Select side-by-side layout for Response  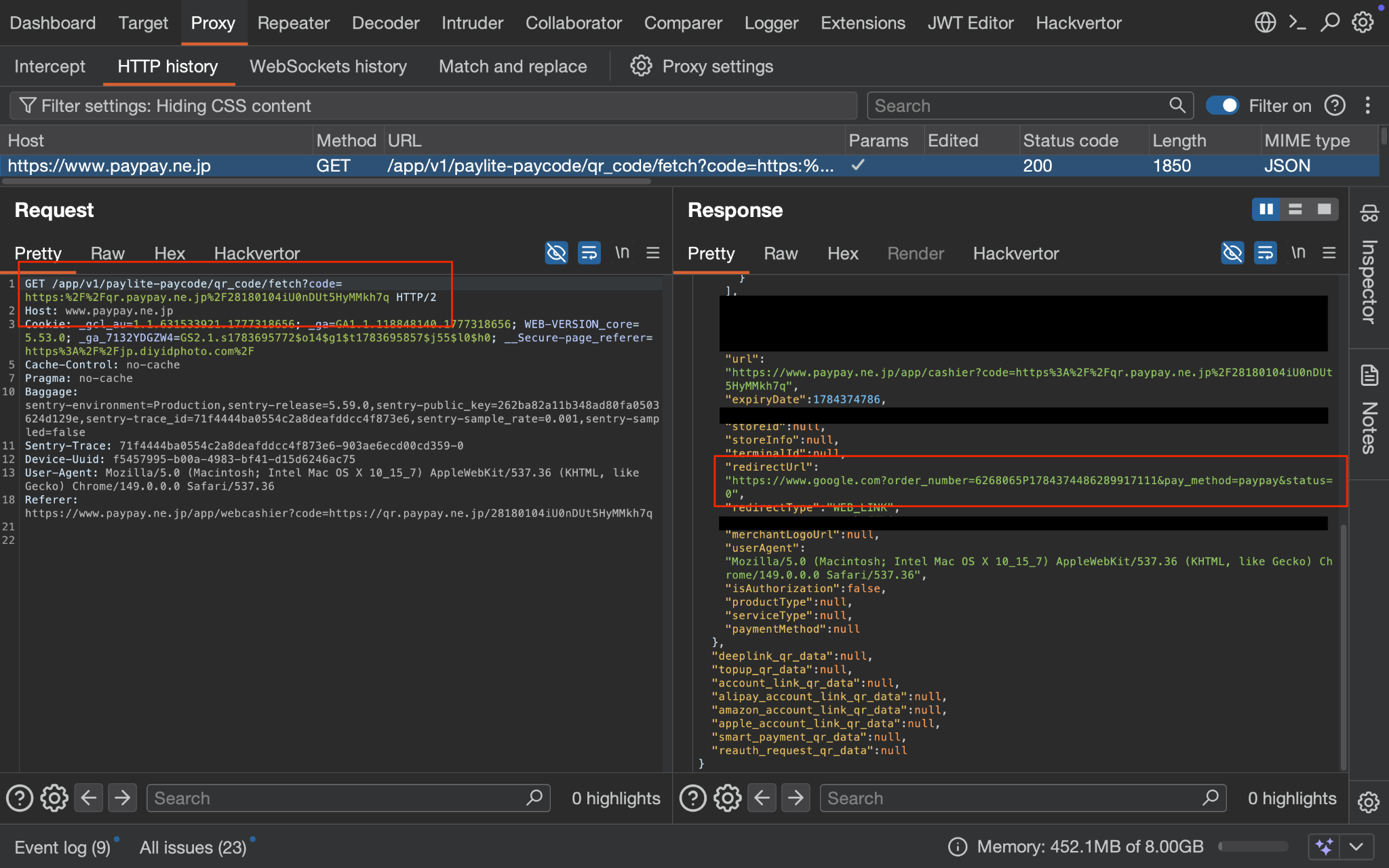[x=1266, y=210]
